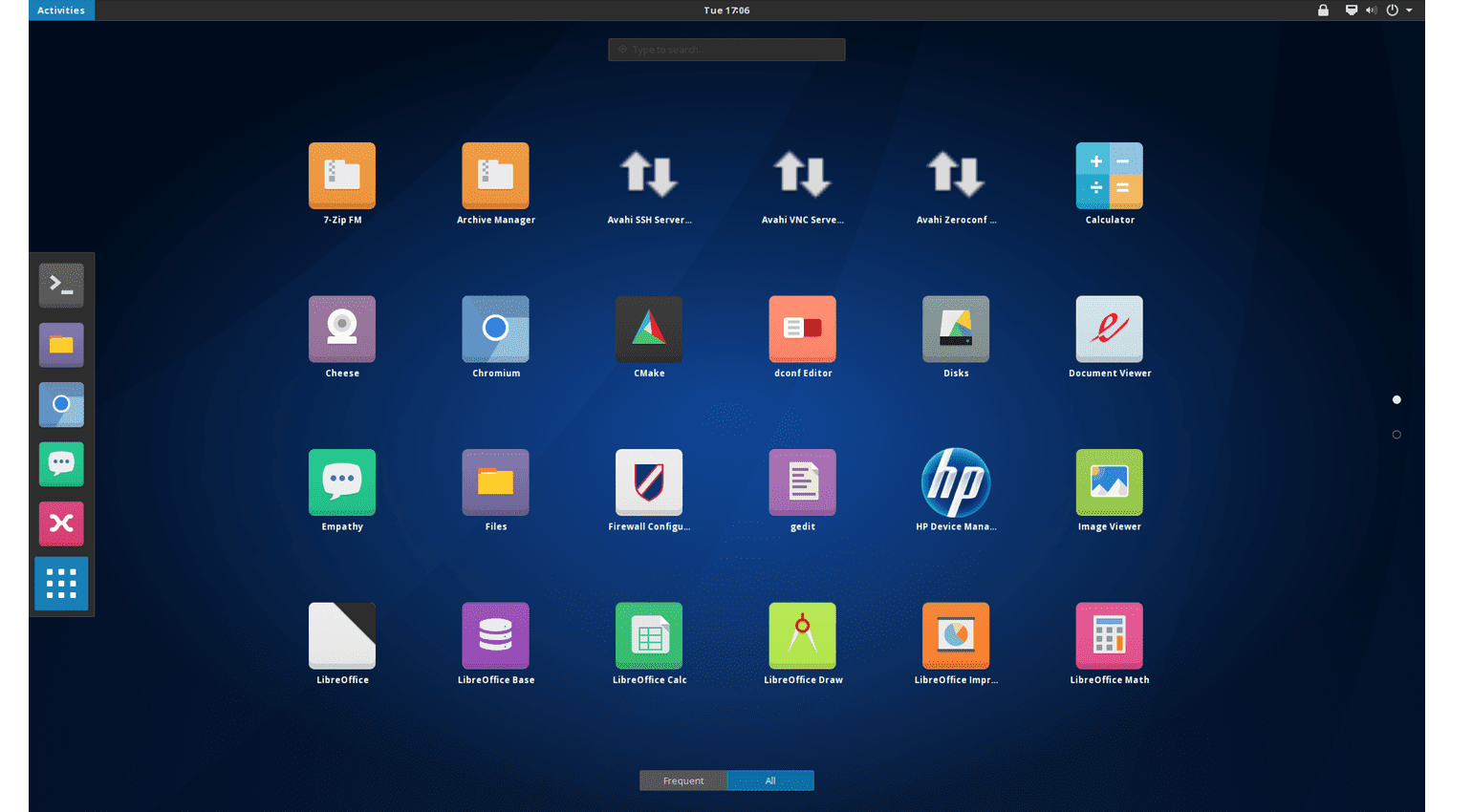Viewport: 1472px width, 812px height.
Task: Open Terminal from the dock
Action: tap(61, 285)
